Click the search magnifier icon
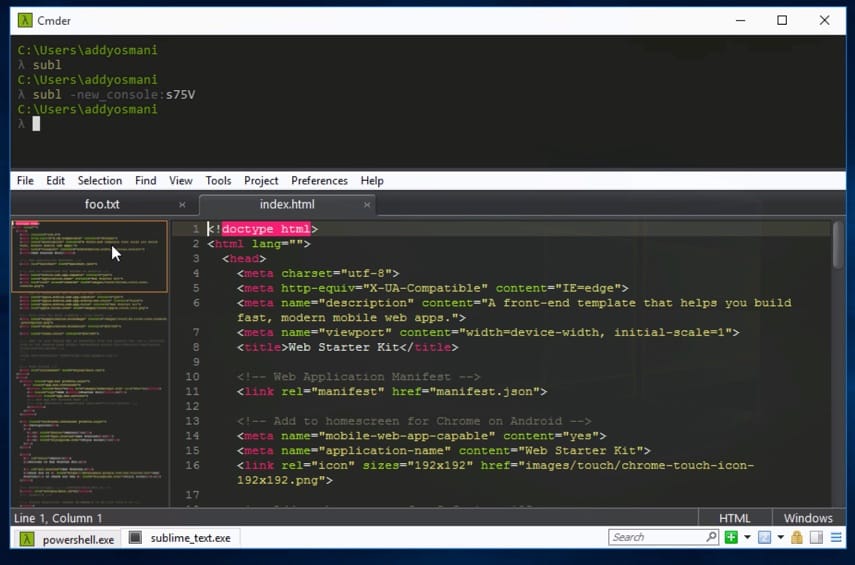Image resolution: width=855 pixels, height=565 pixels. click(711, 538)
